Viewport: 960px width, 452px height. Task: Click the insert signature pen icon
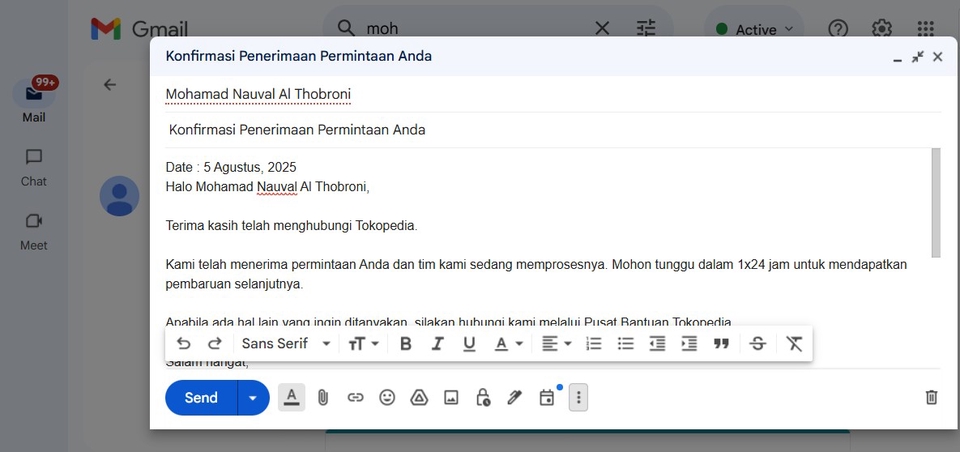tap(515, 398)
